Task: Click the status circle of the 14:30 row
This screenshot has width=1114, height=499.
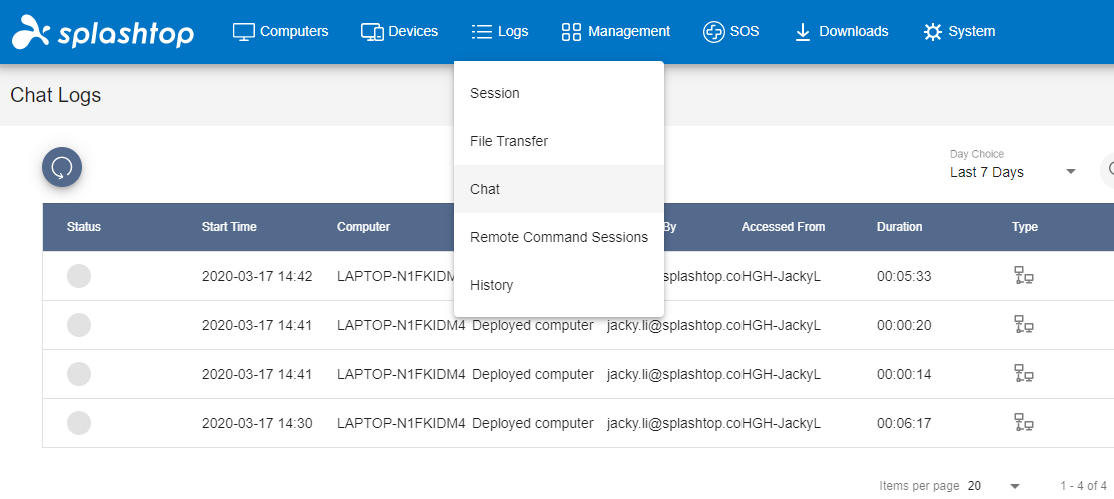Action: pos(79,423)
